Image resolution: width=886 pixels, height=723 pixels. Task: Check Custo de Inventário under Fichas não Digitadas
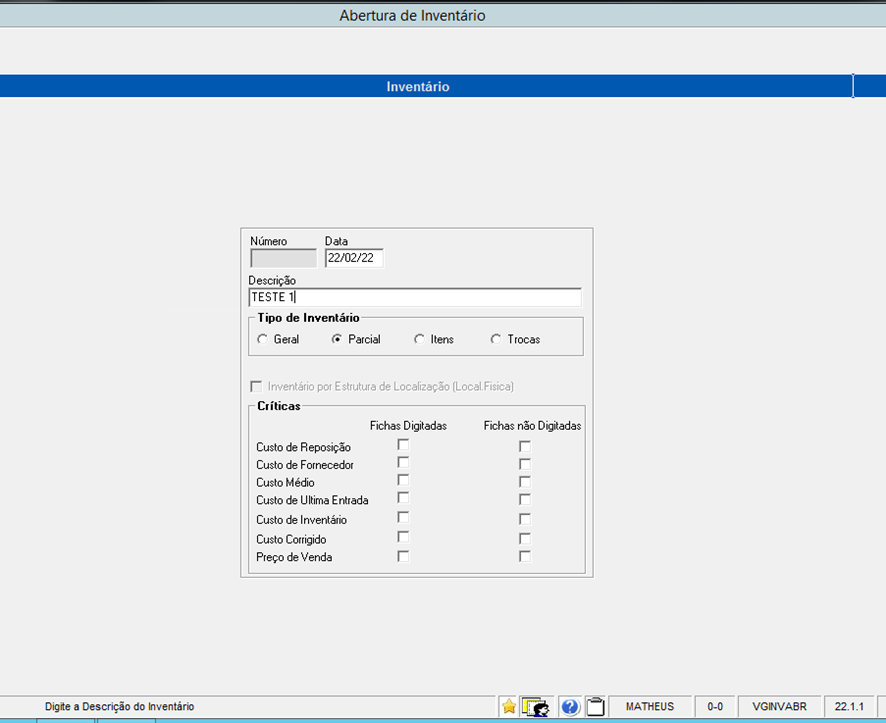tap(525, 519)
